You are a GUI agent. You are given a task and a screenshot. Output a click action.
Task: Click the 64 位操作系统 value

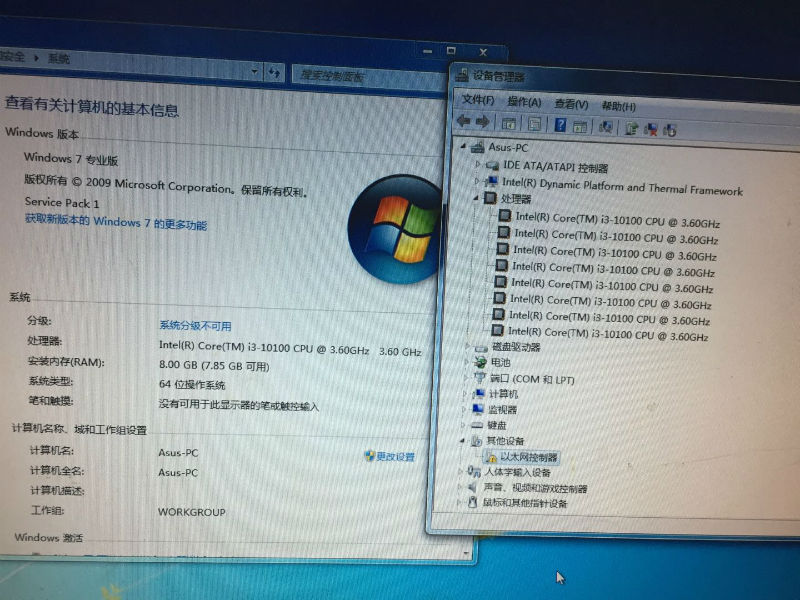click(192, 384)
